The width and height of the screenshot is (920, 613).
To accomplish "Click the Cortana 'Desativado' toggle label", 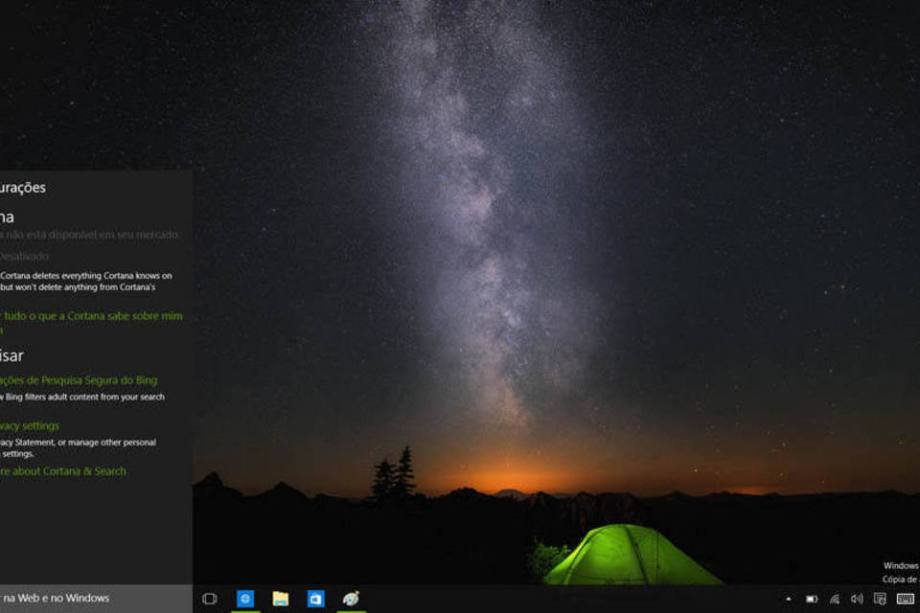I will click(24, 256).
